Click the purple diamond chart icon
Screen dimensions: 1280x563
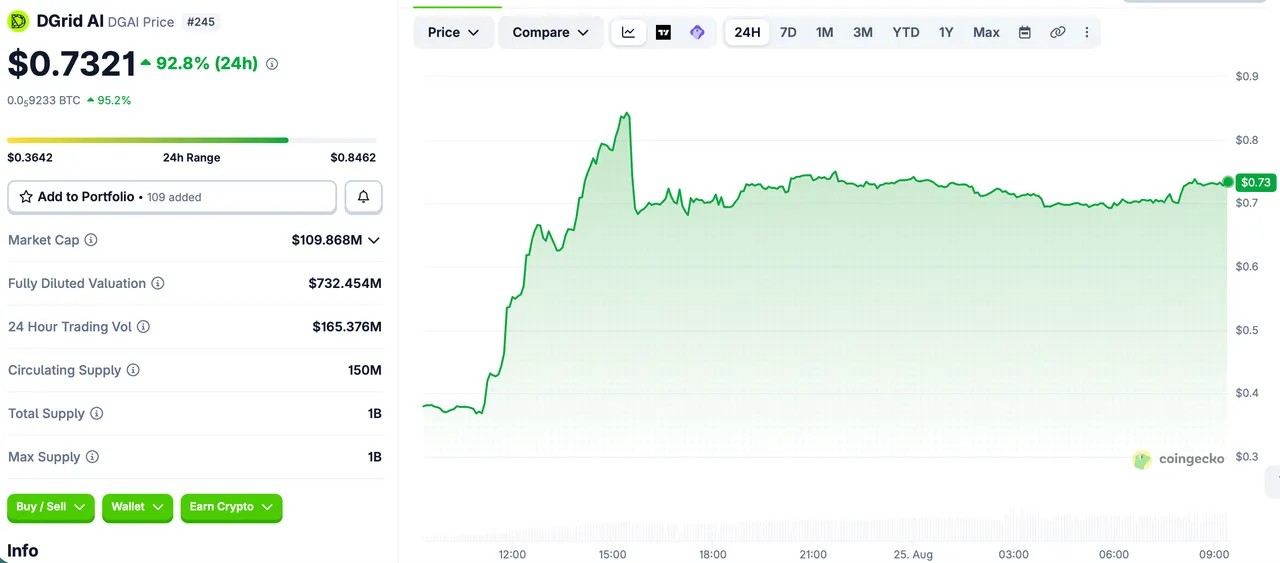pyautogui.click(x=697, y=32)
